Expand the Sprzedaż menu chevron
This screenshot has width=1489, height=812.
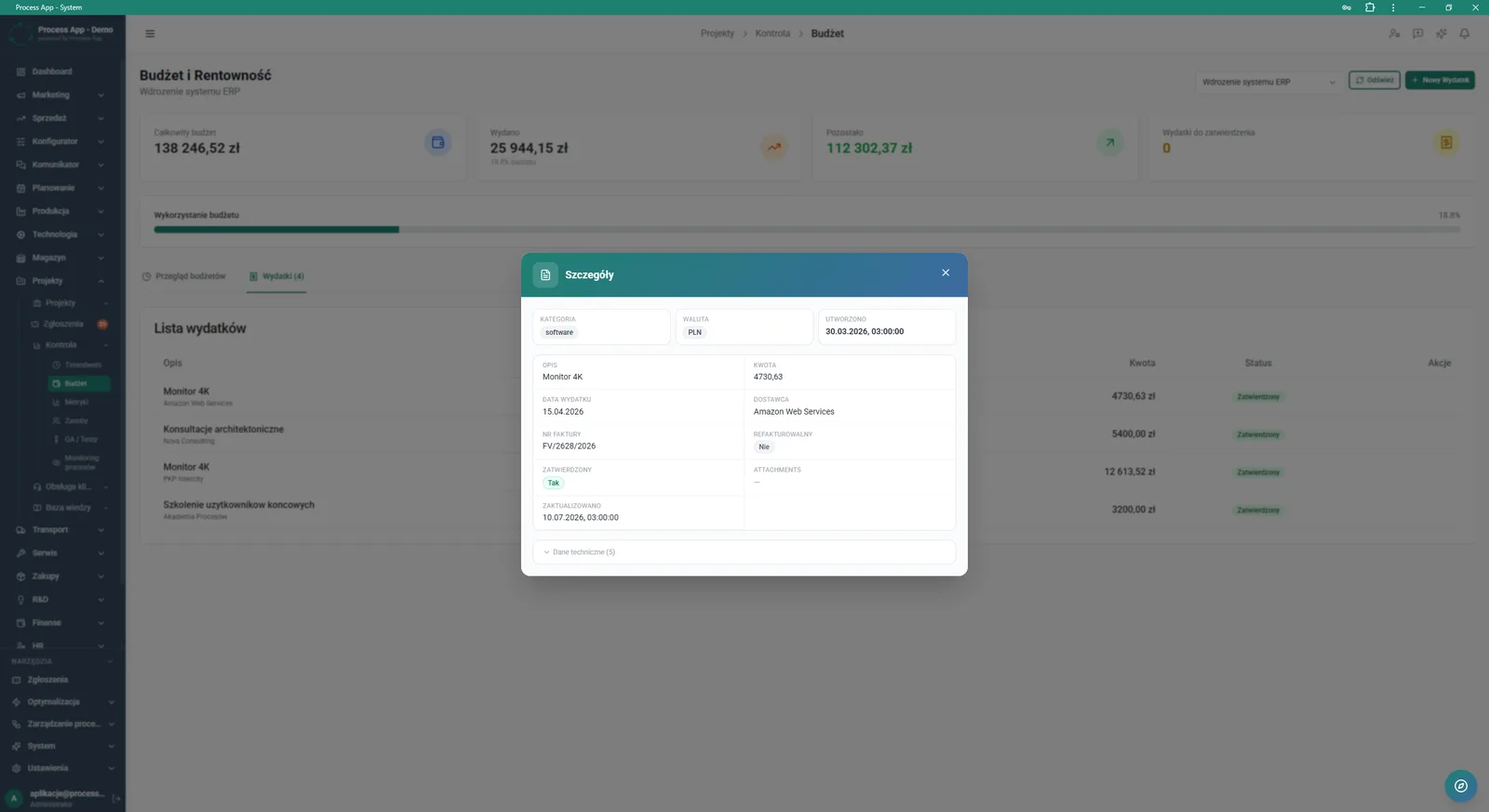pyautogui.click(x=101, y=118)
